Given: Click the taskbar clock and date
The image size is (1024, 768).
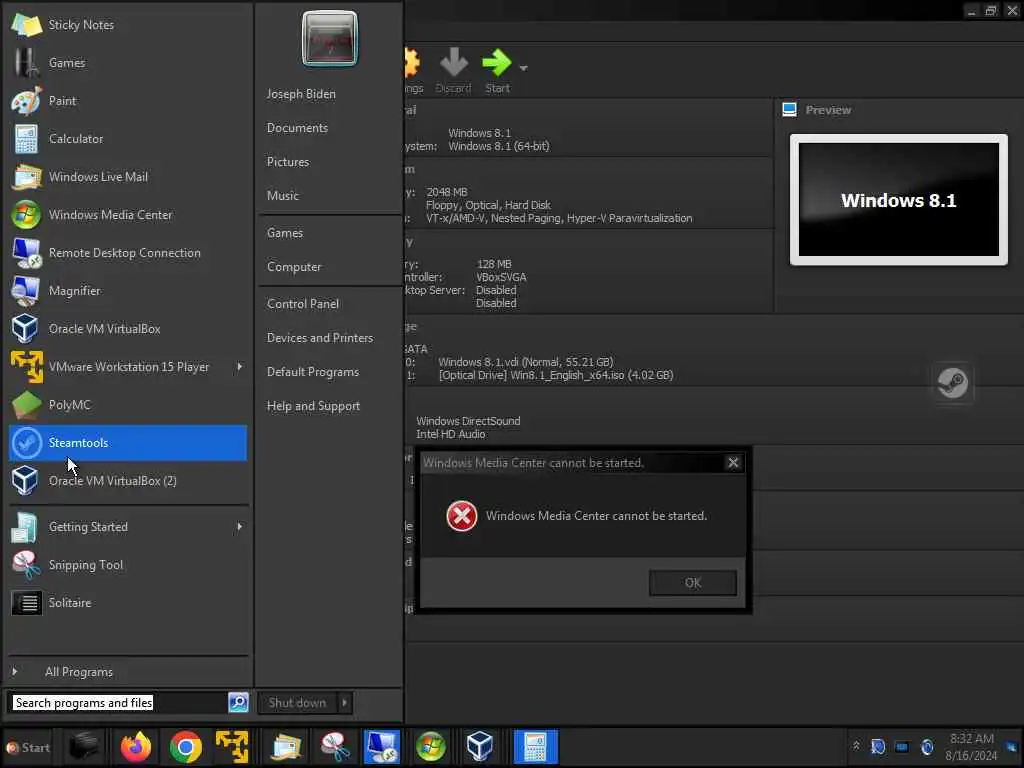Looking at the screenshot, I should point(971,746).
